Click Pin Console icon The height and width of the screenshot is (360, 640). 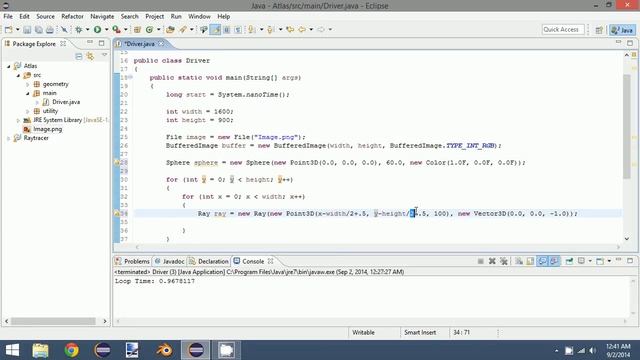click(x=569, y=261)
